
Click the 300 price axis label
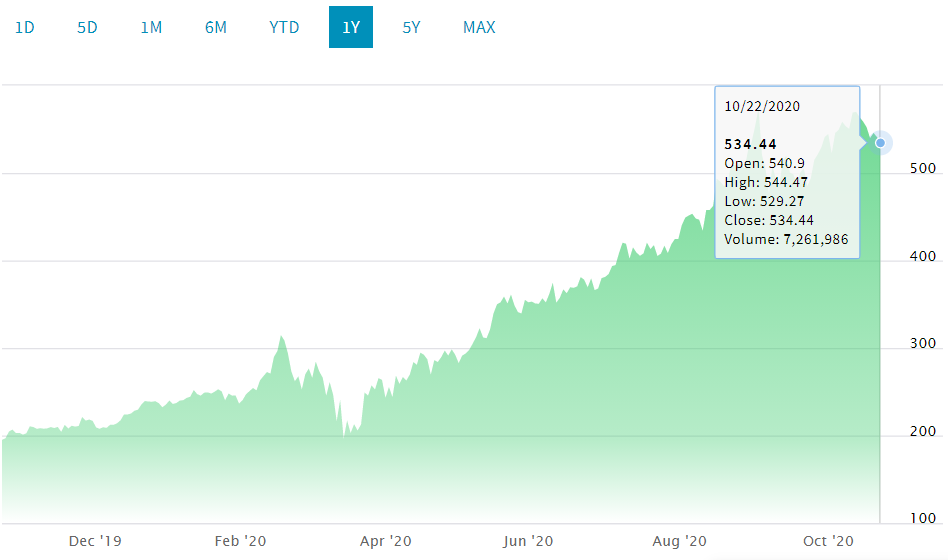[x=924, y=343]
